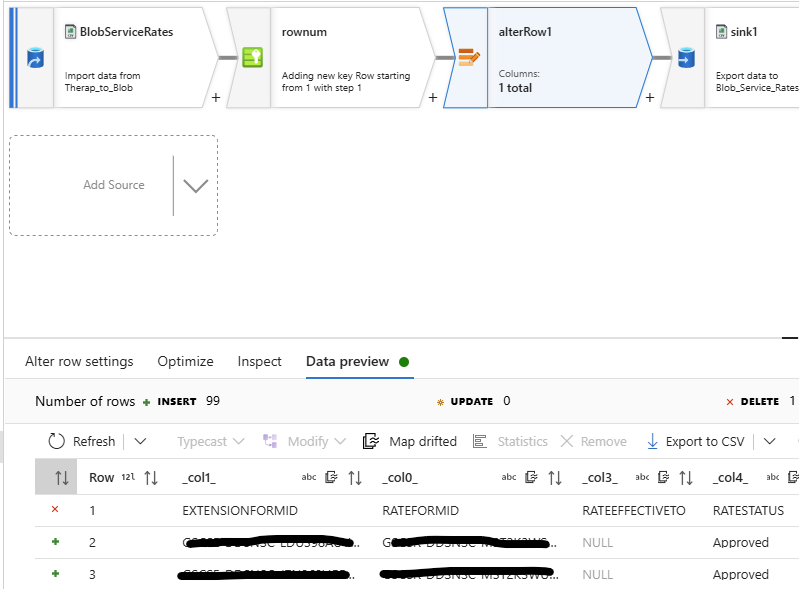The image size is (799, 589).
Task: Select the Data preview tab
Action: 348,361
